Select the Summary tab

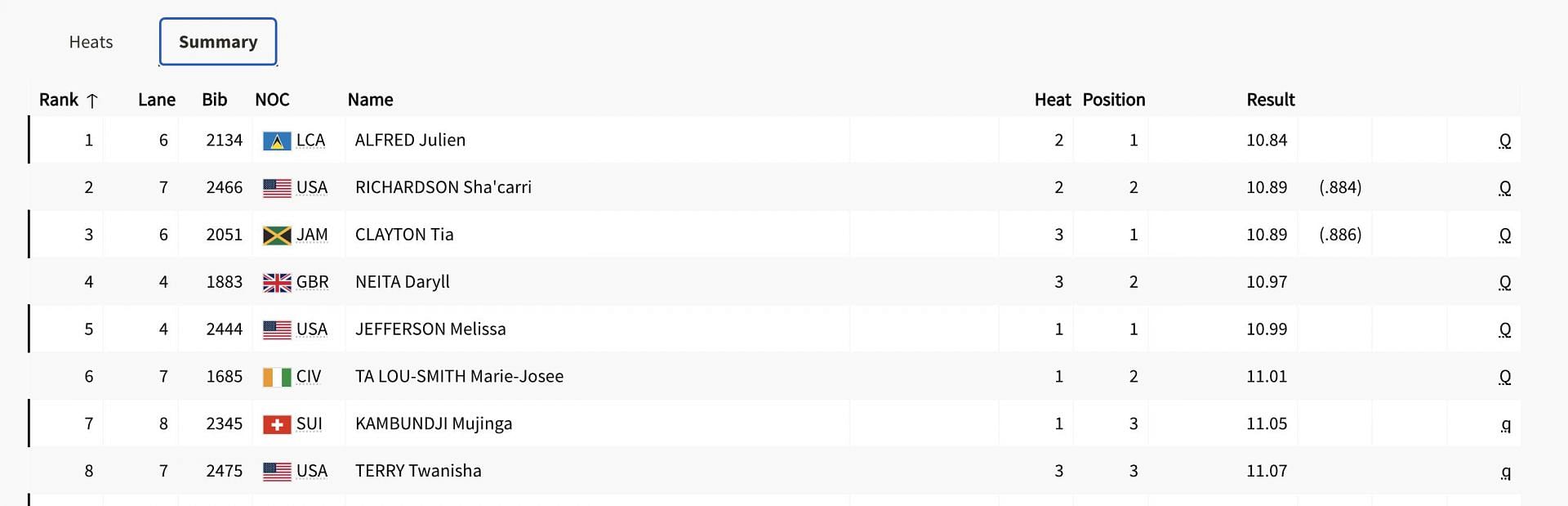coord(218,42)
